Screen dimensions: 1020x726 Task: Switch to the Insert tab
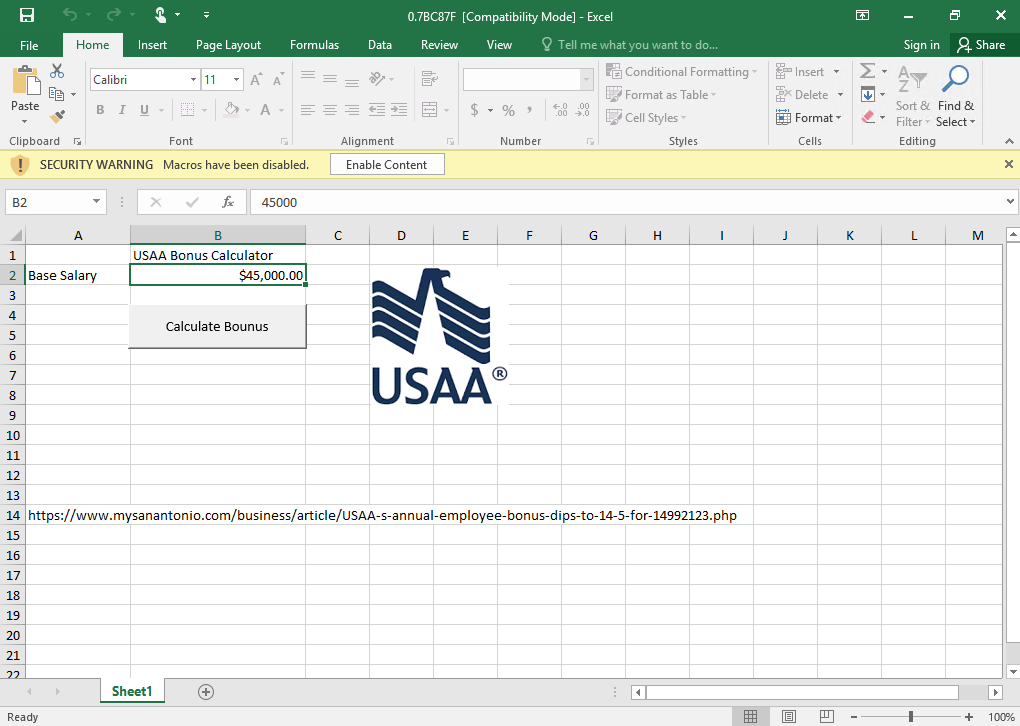pos(152,45)
